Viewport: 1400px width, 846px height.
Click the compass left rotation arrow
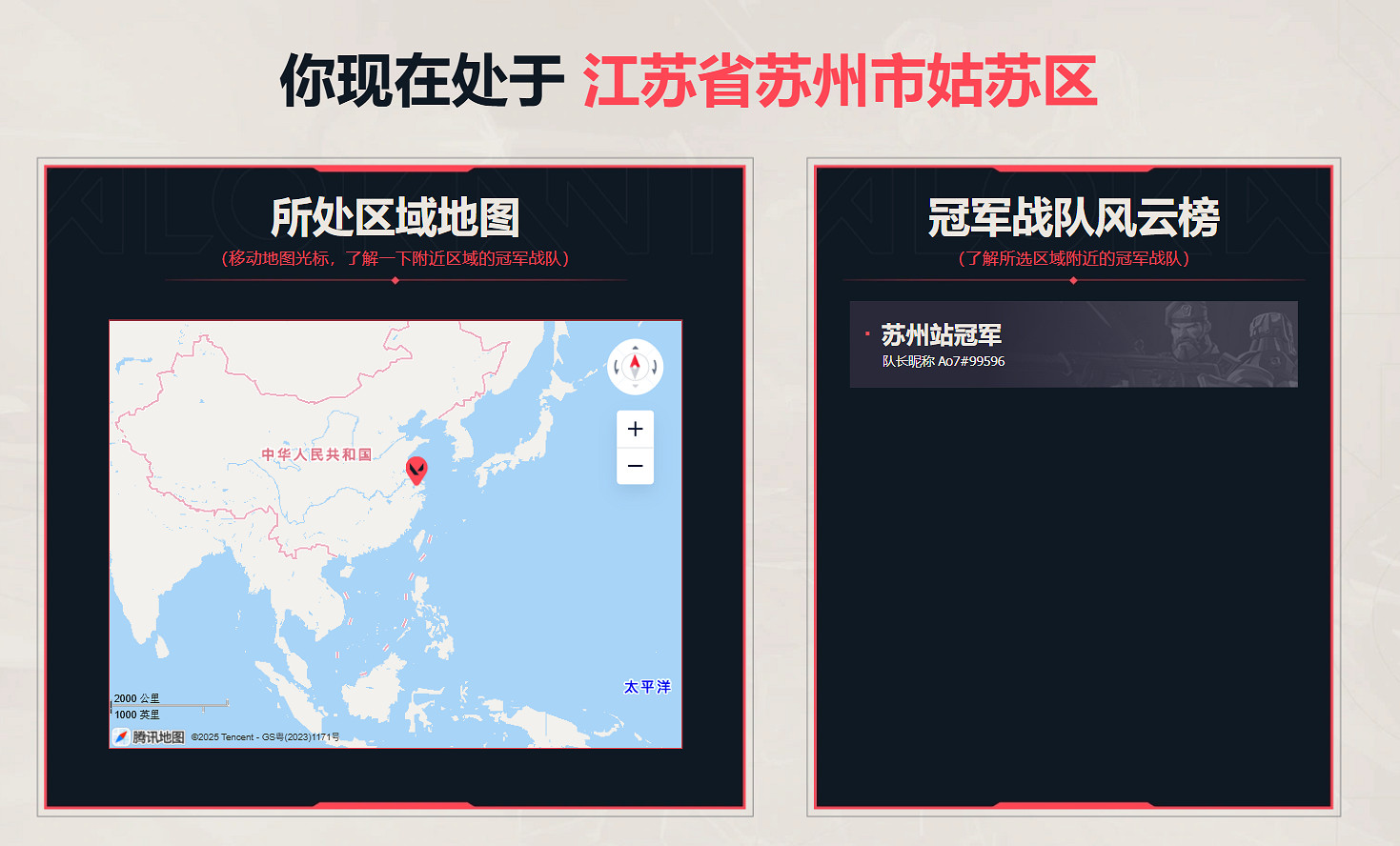(x=617, y=367)
